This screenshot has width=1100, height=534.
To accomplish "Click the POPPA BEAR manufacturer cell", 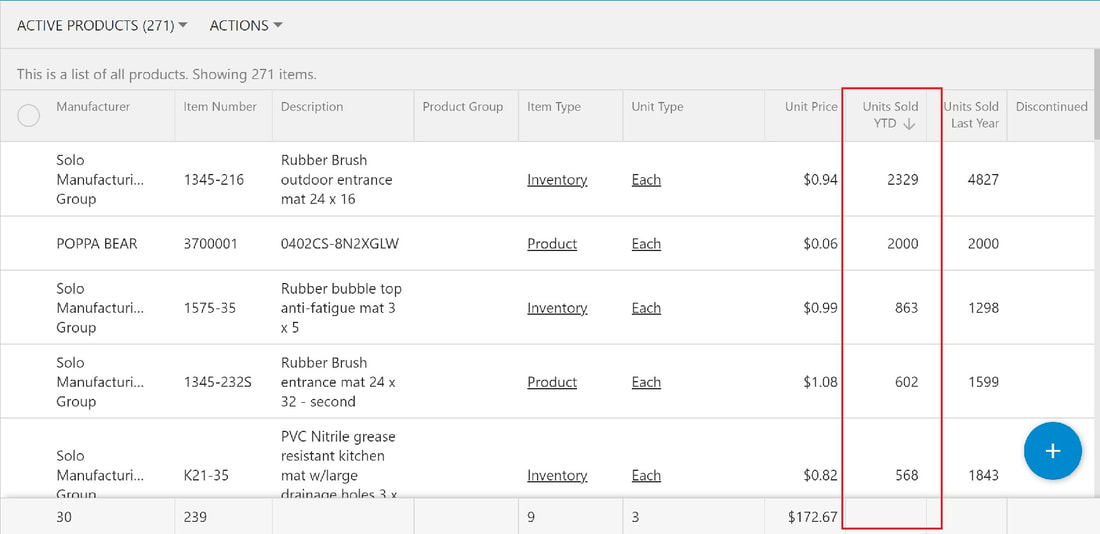I will click(x=97, y=243).
